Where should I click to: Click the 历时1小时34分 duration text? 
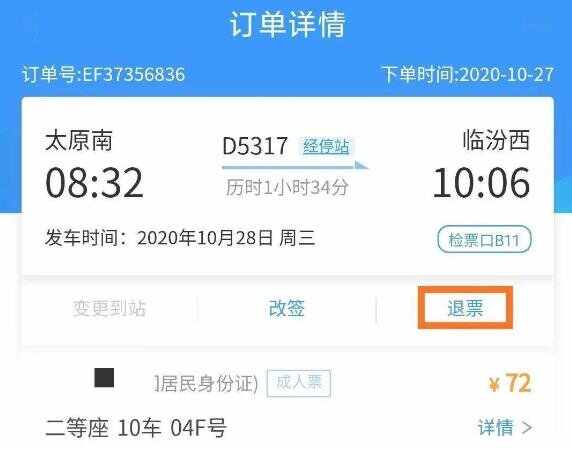point(287,187)
